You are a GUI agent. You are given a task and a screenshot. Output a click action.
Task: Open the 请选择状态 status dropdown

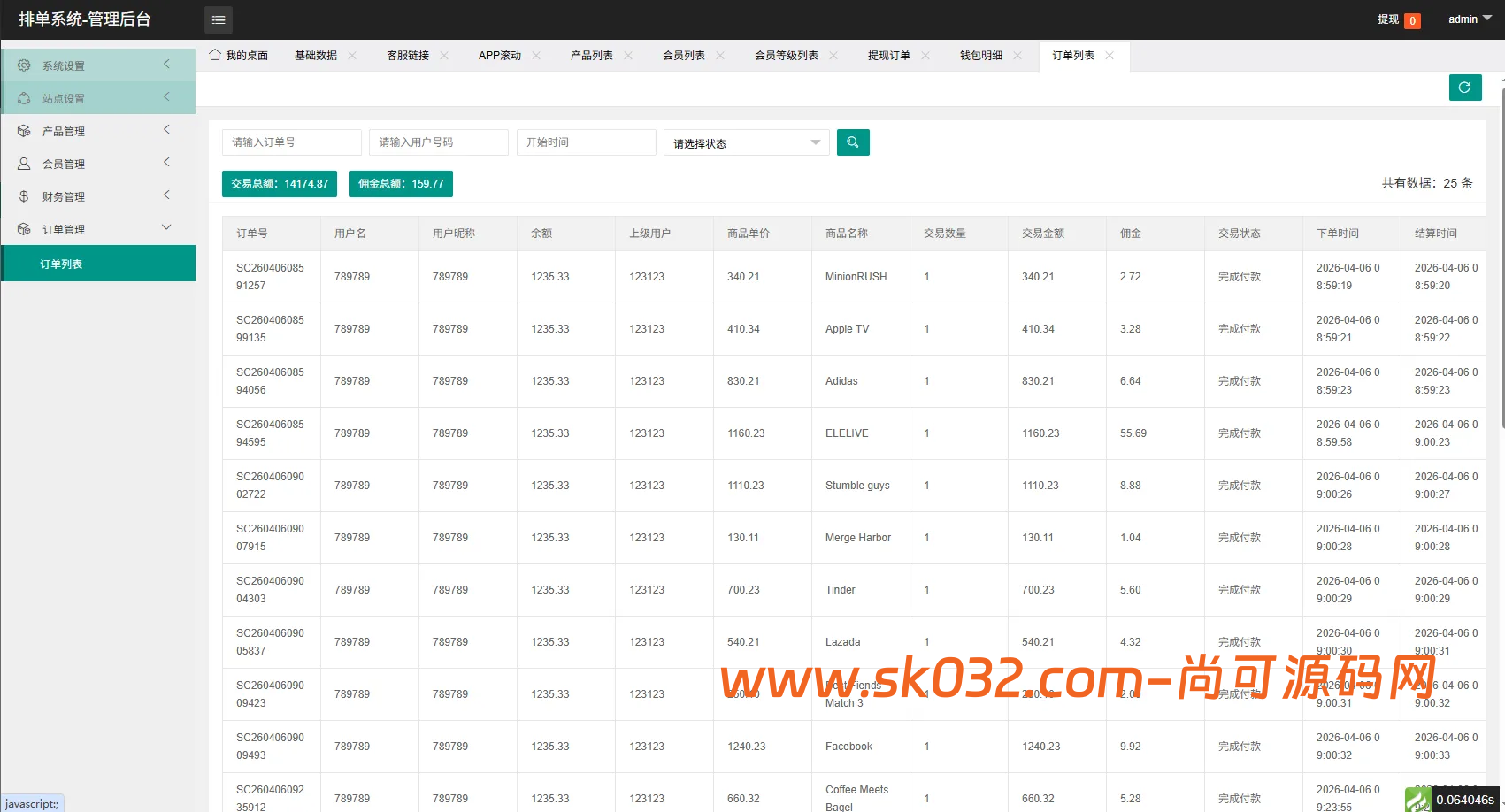coord(747,142)
